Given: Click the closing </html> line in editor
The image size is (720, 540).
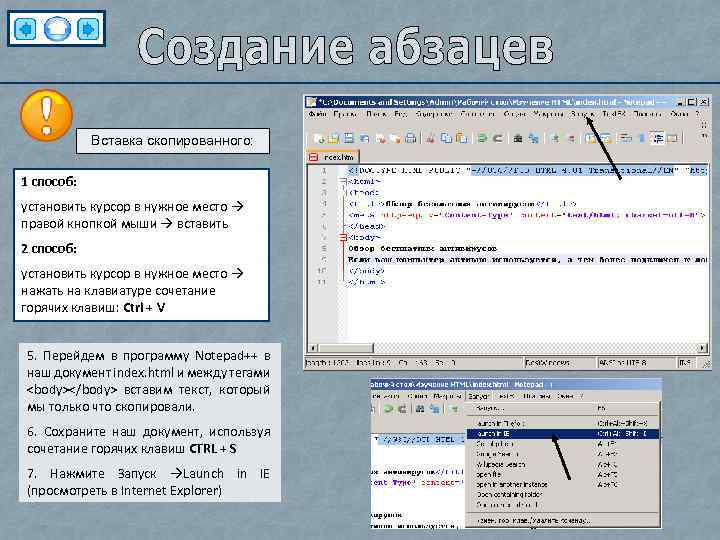Looking at the screenshot, I should pyautogui.click(x=366, y=282).
